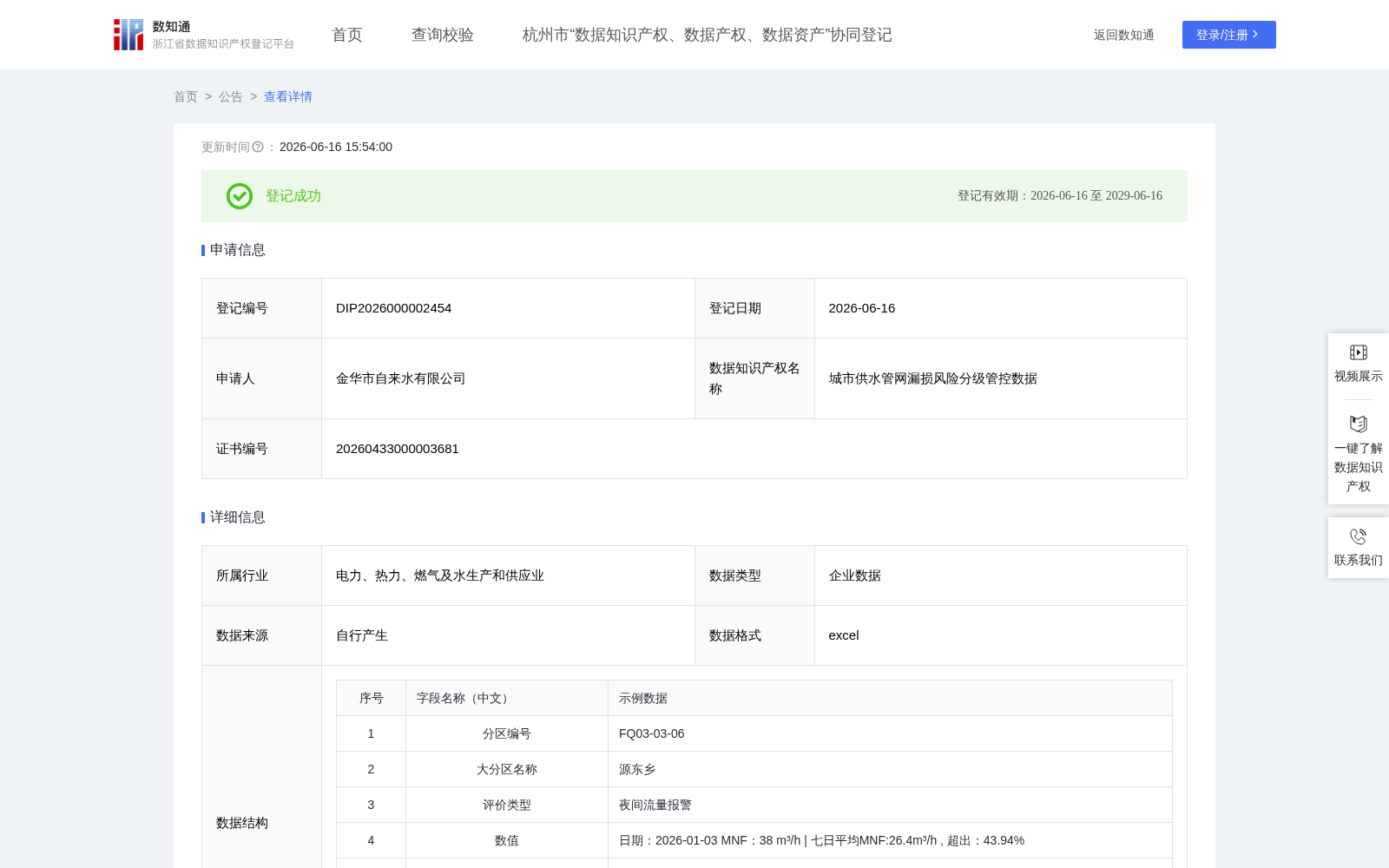Click the 登录/注册 button
1389x868 pixels.
pyautogui.click(x=1229, y=35)
